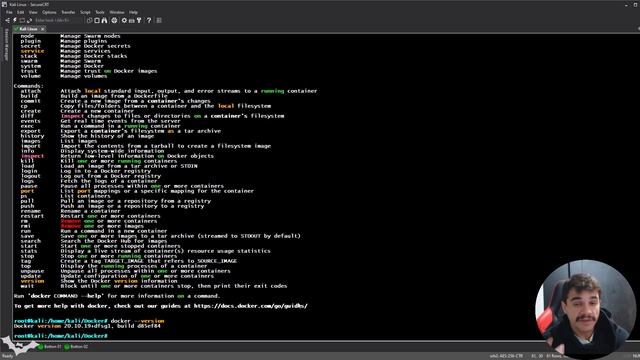Open the Window menu
Viewport: 640px width, 360px height.
pyautogui.click(x=117, y=12)
